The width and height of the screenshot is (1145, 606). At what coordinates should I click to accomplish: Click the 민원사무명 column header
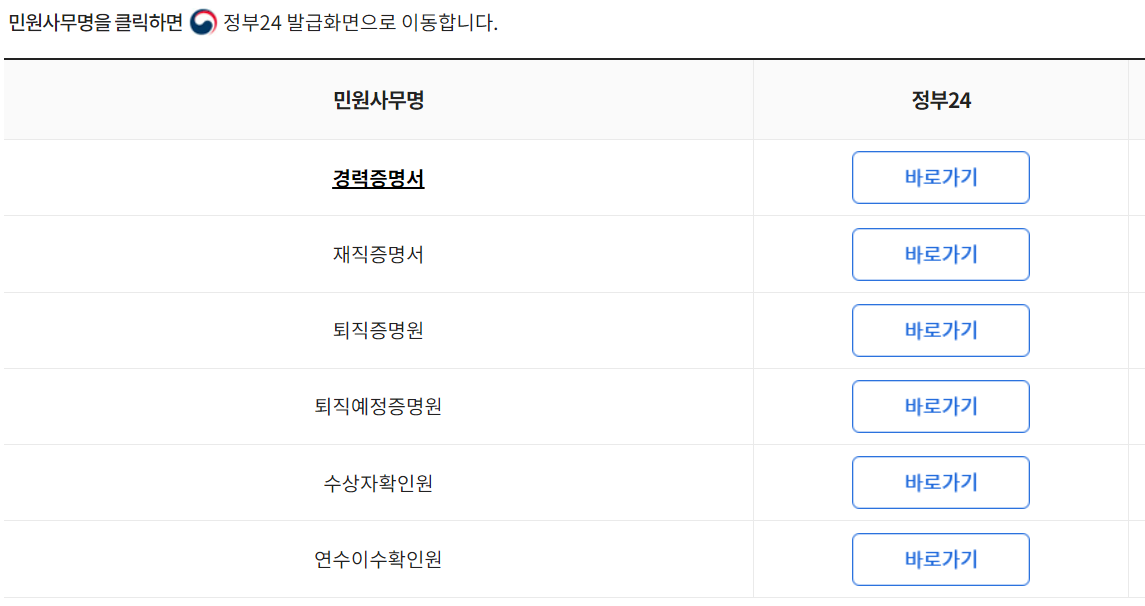pos(378,99)
